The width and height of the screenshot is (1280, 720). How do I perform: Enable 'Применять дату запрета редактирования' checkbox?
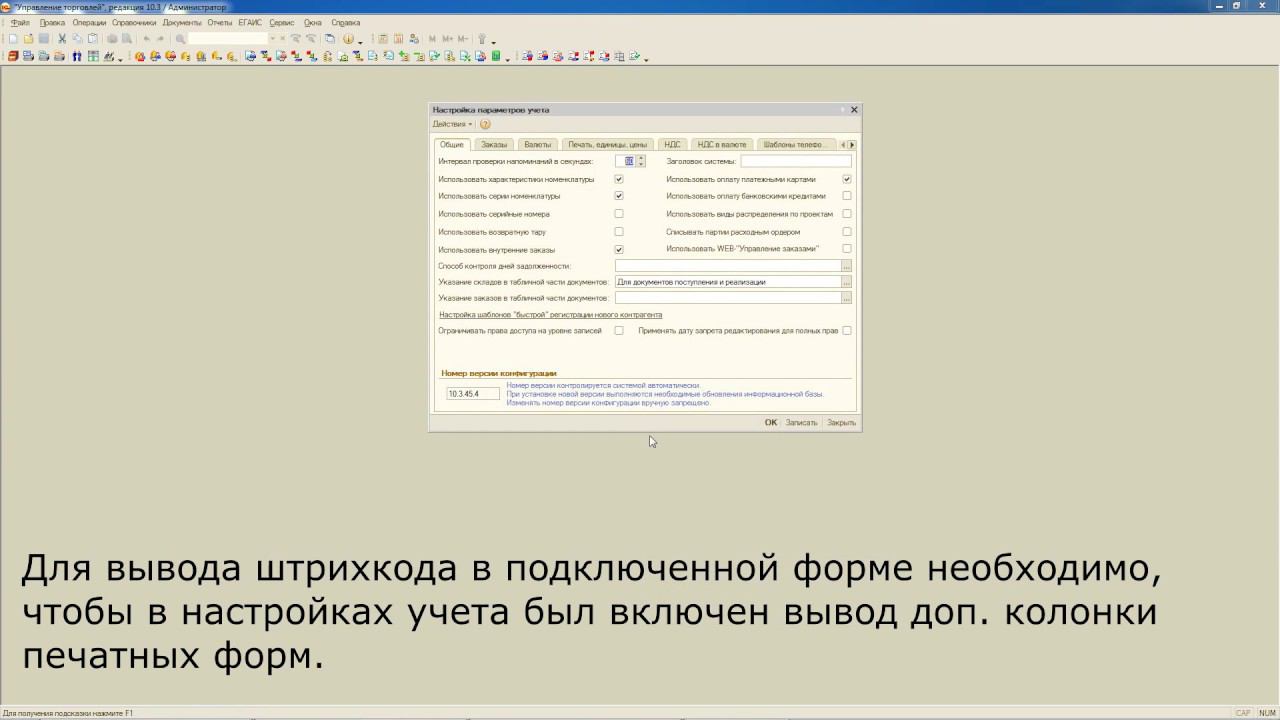pyautogui.click(x=847, y=330)
